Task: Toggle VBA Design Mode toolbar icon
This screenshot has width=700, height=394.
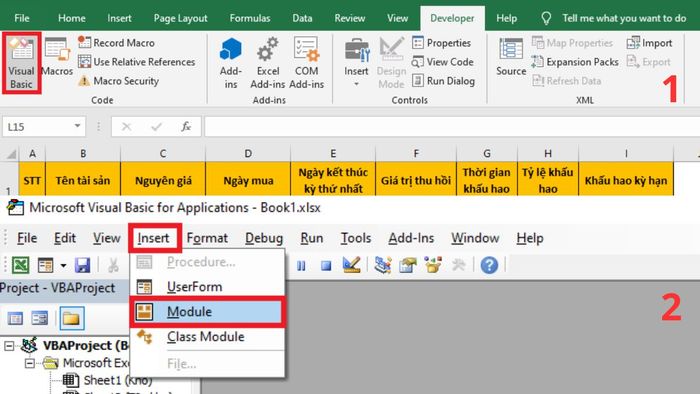Action: pyautogui.click(x=351, y=265)
